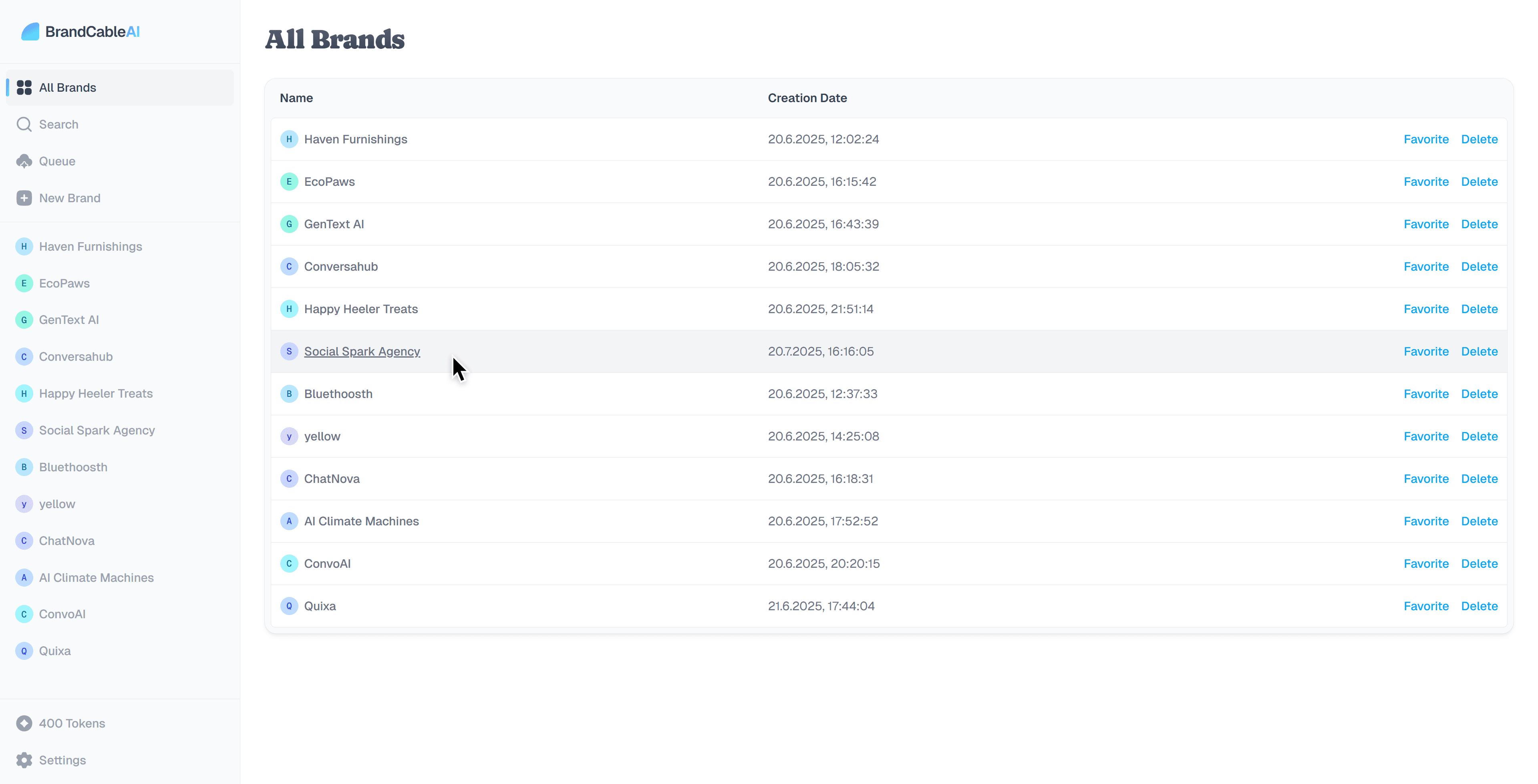
Task: Click the G avatar in GenText AI table row
Action: (289, 224)
